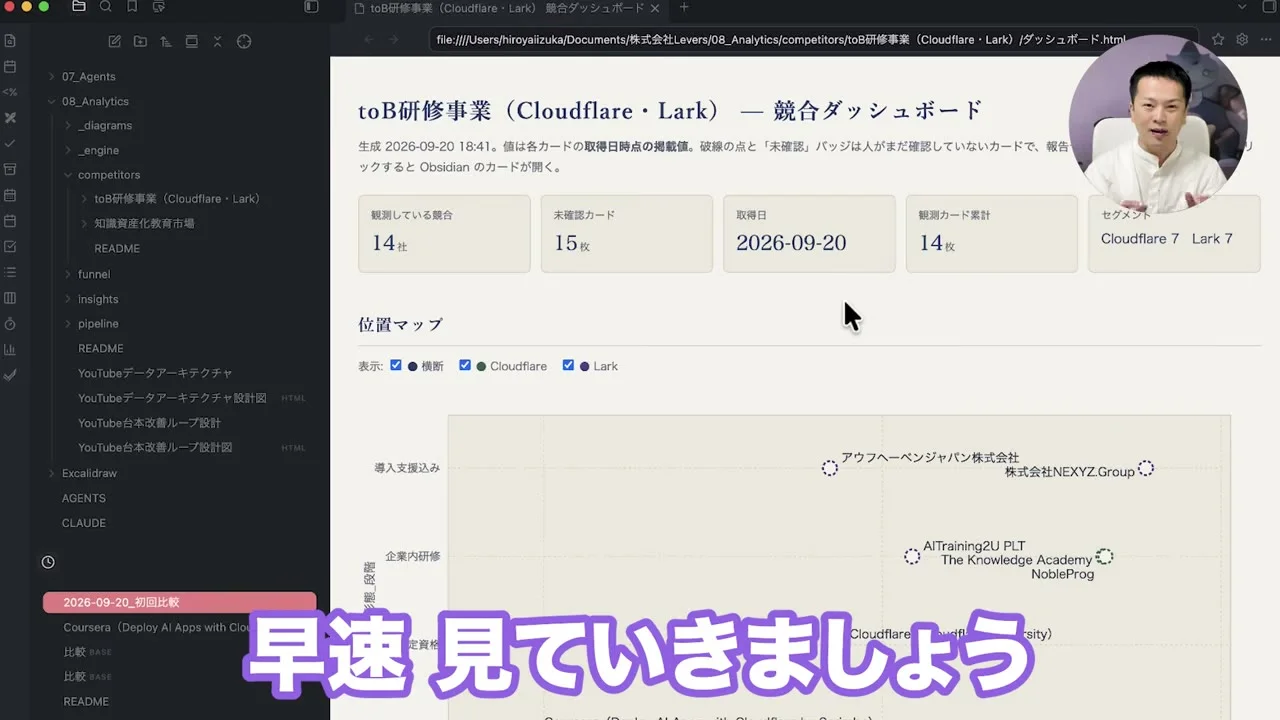Open the kanban columns ribbon icon

point(10,298)
